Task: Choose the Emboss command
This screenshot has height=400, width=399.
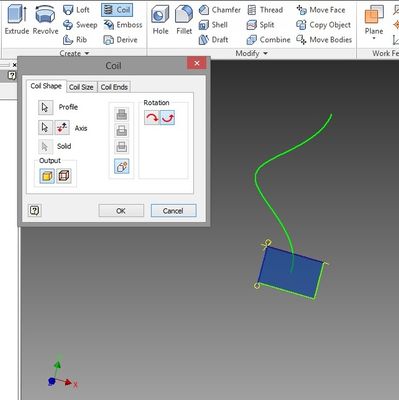Action: pyautogui.click(x=123, y=25)
